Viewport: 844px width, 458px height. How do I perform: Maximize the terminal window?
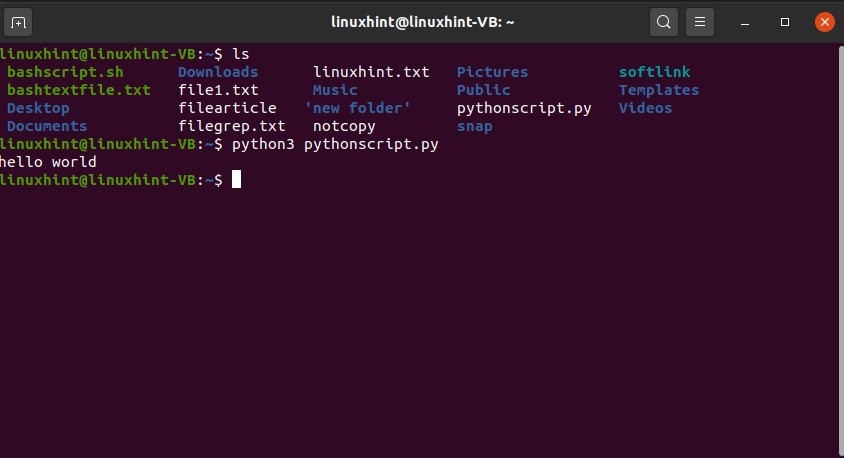point(785,21)
